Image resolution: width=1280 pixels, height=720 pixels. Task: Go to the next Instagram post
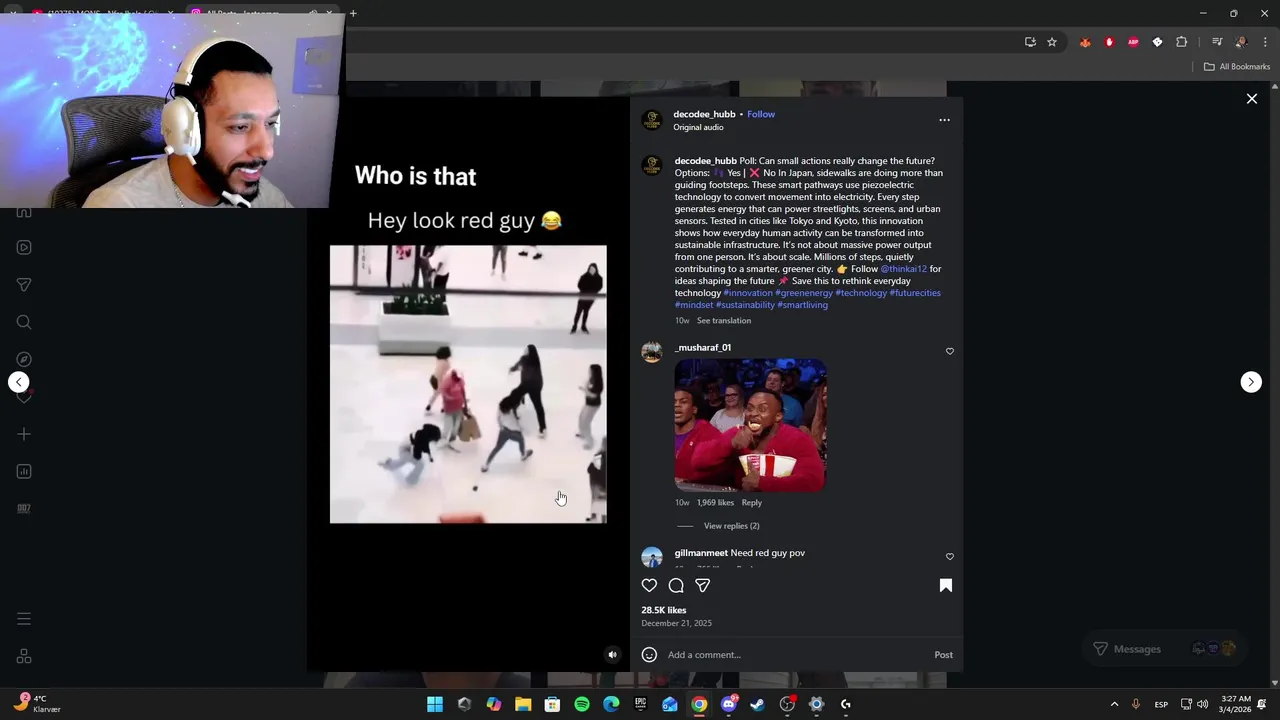(x=1251, y=382)
